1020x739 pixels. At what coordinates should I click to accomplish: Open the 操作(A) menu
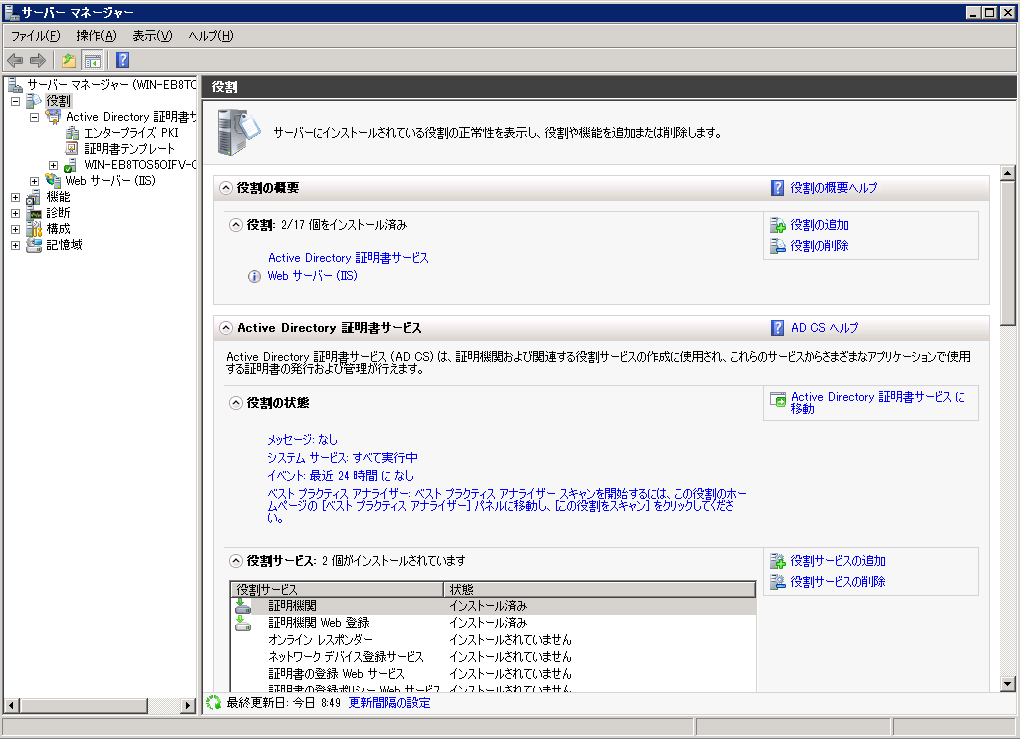click(x=96, y=36)
